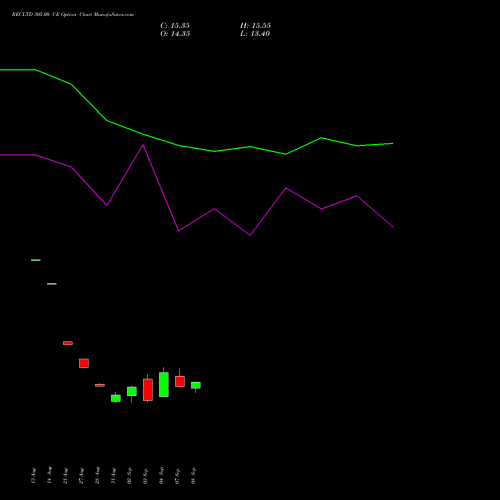Screen dimensions: 500x500
Task: Click the green candlestick for 02 Sep
Action: pos(132,391)
